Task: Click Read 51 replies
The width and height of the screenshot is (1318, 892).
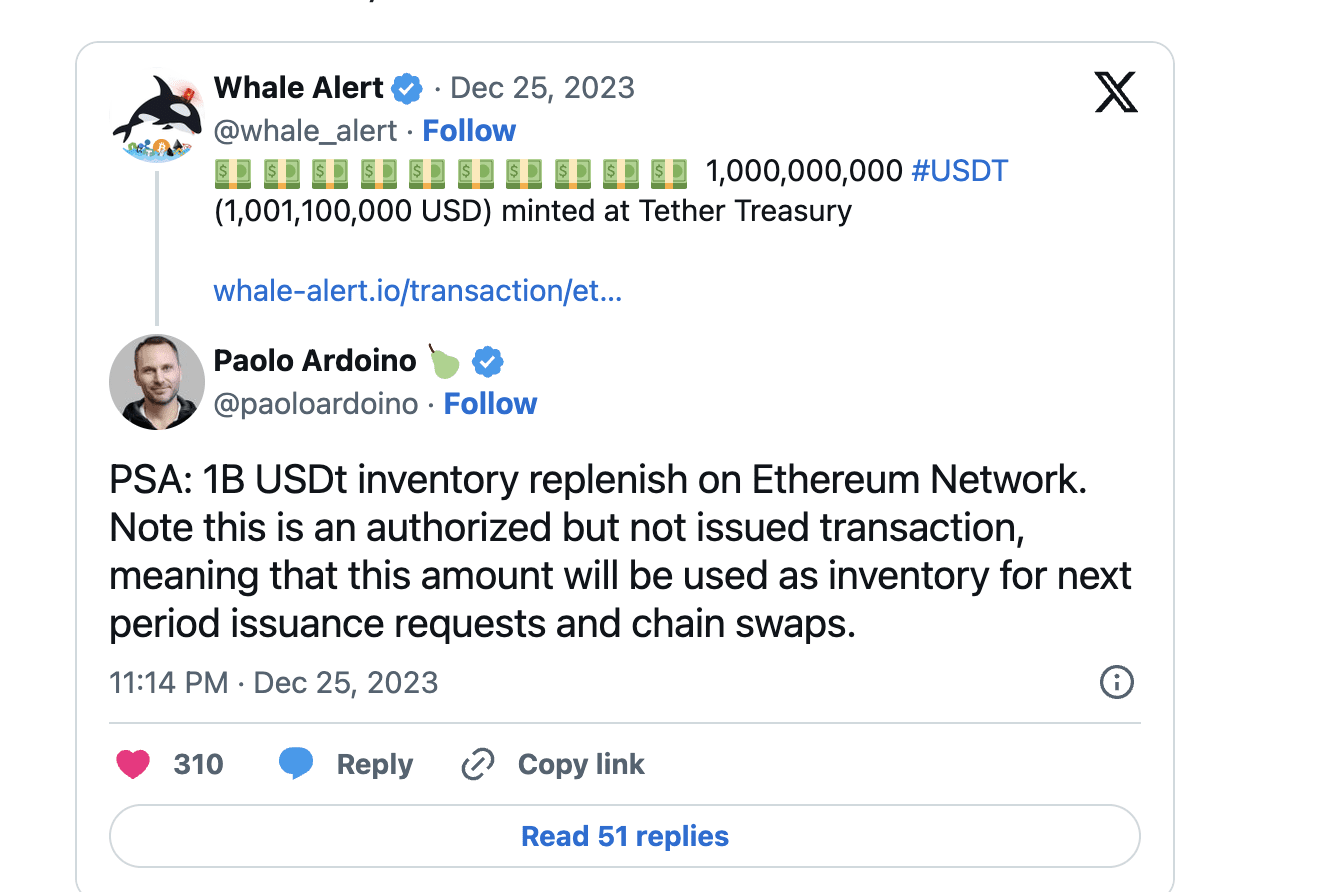Action: [624, 836]
